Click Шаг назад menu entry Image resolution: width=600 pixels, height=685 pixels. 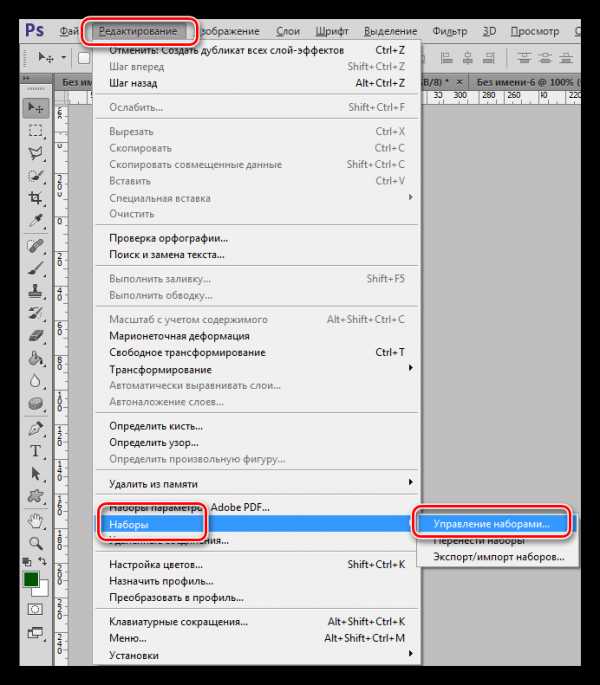click(133, 83)
